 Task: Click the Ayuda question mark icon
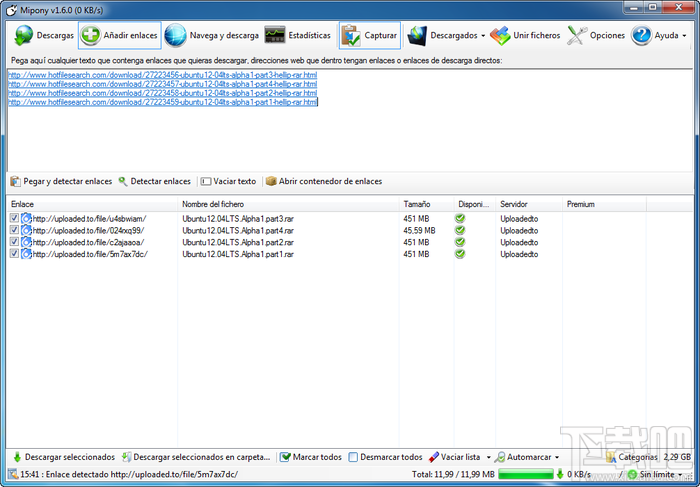click(641, 35)
